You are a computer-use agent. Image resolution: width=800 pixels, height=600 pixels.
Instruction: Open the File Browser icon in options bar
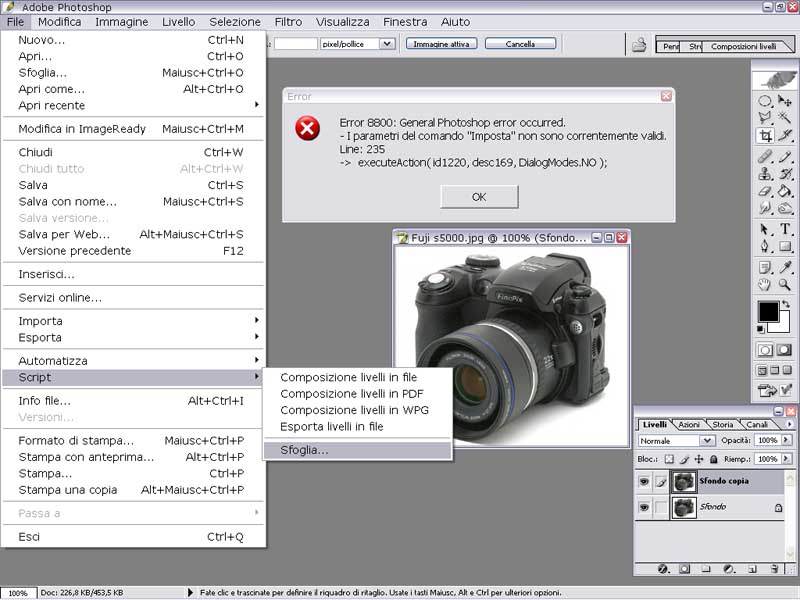pyautogui.click(x=639, y=45)
